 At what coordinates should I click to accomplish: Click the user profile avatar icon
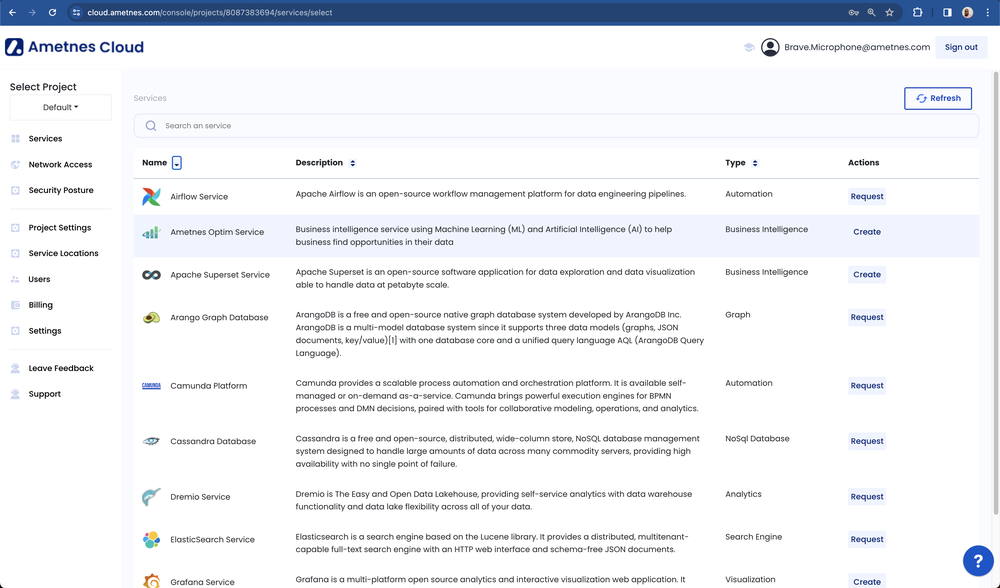[x=770, y=47]
